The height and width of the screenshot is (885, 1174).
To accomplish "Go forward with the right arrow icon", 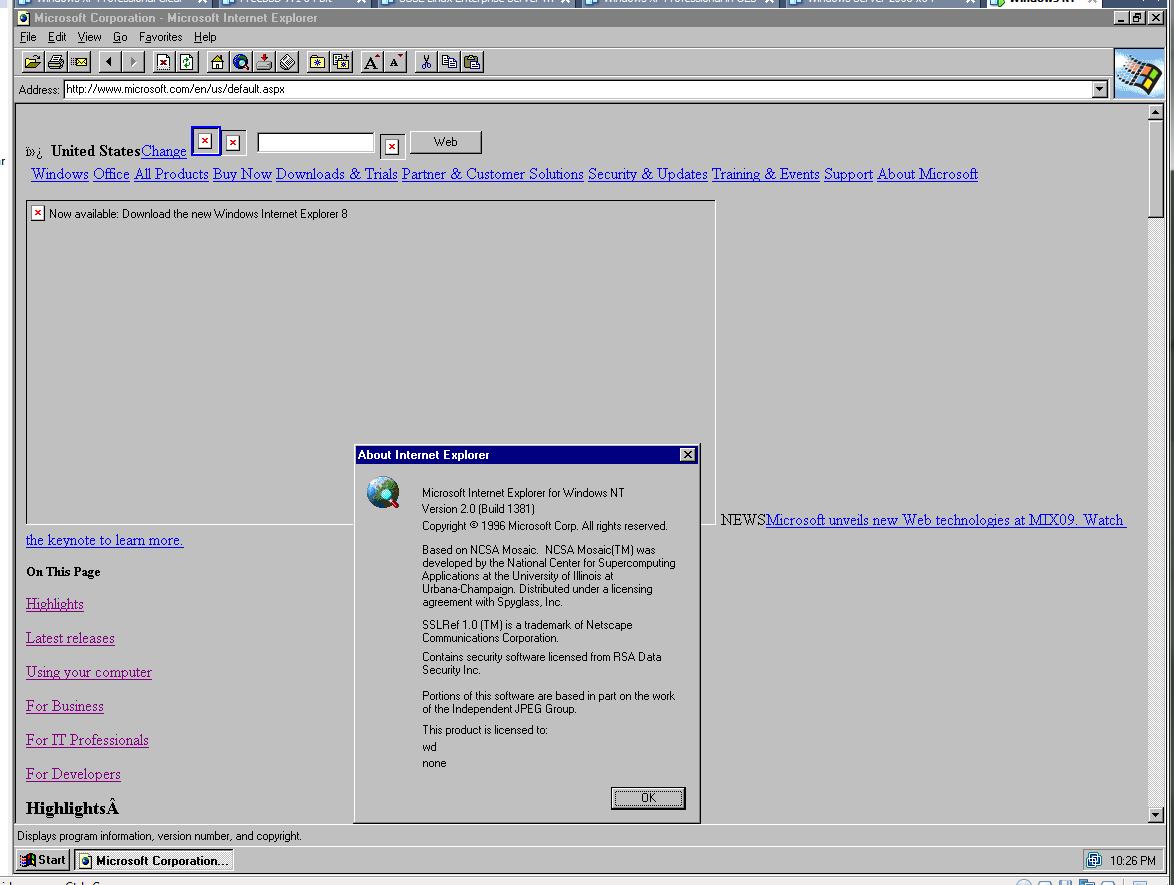I will (133, 62).
